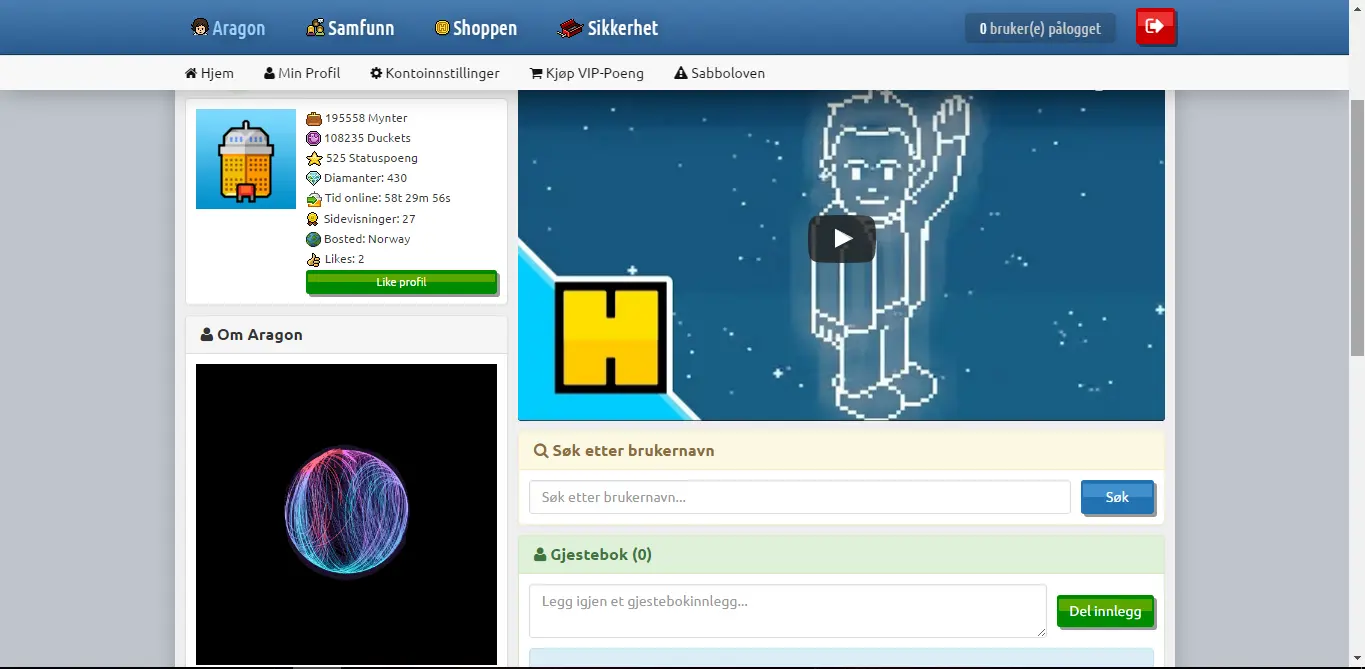Open the Sikkerhet menu

[608, 28]
